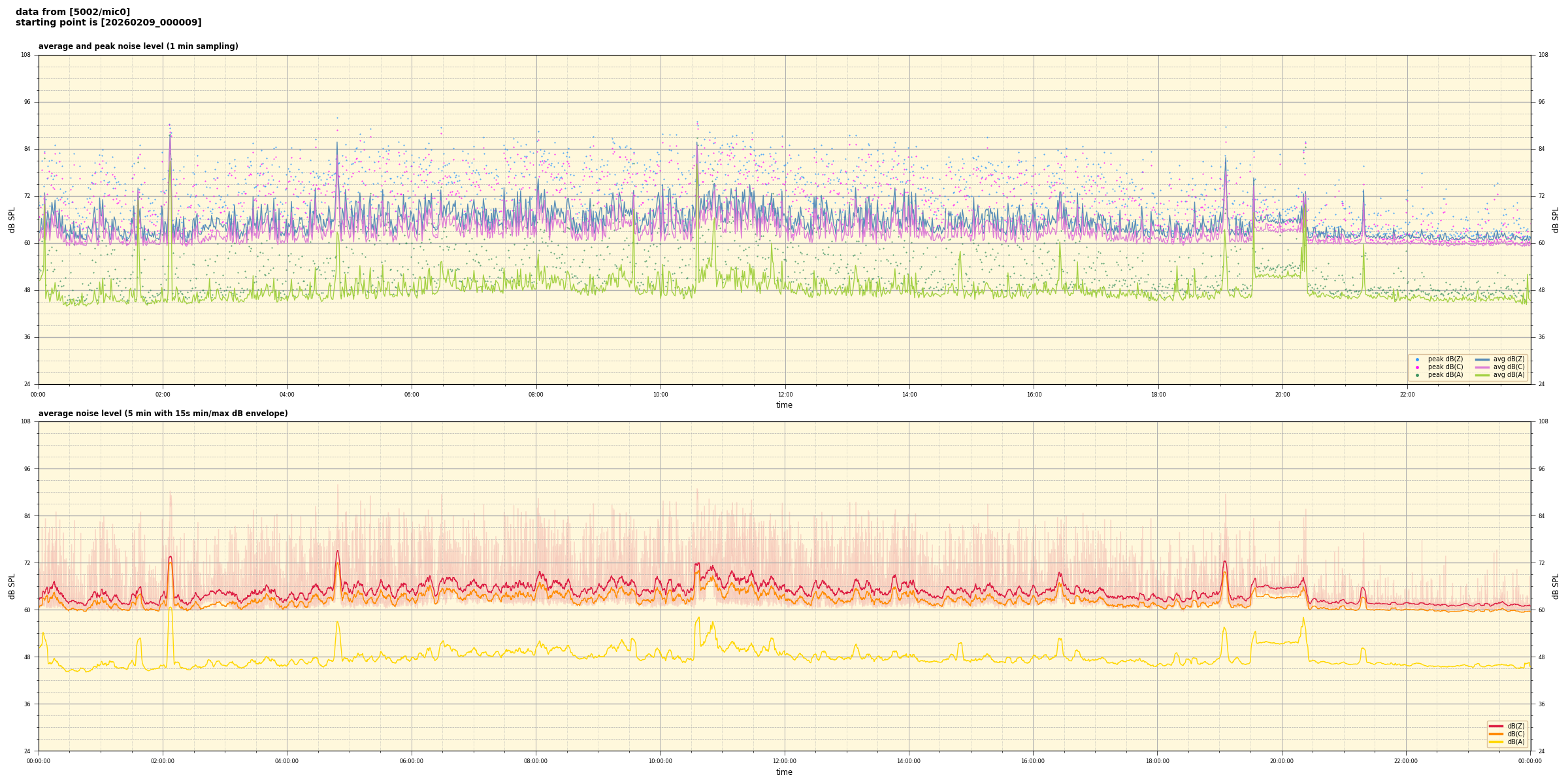Click the avg dB(Z) blue legend line

coord(1482,359)
